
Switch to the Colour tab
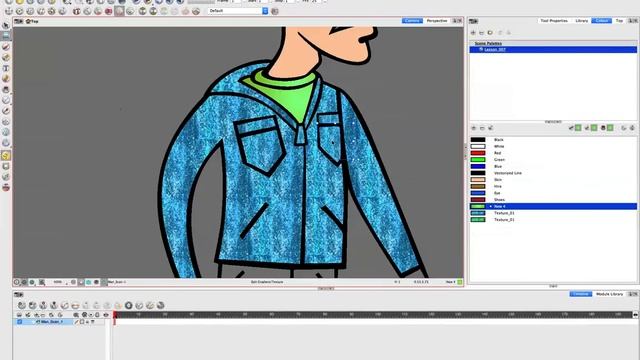[602, 20]
